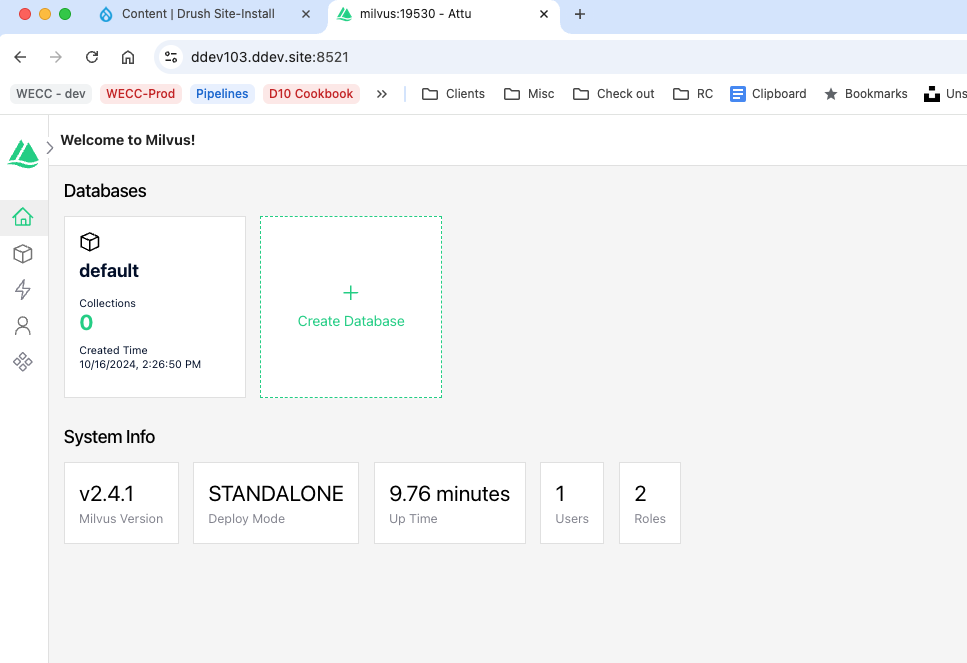Open the WECC - dev bookmark
This screenshot has width=967, height=663.
51,94
